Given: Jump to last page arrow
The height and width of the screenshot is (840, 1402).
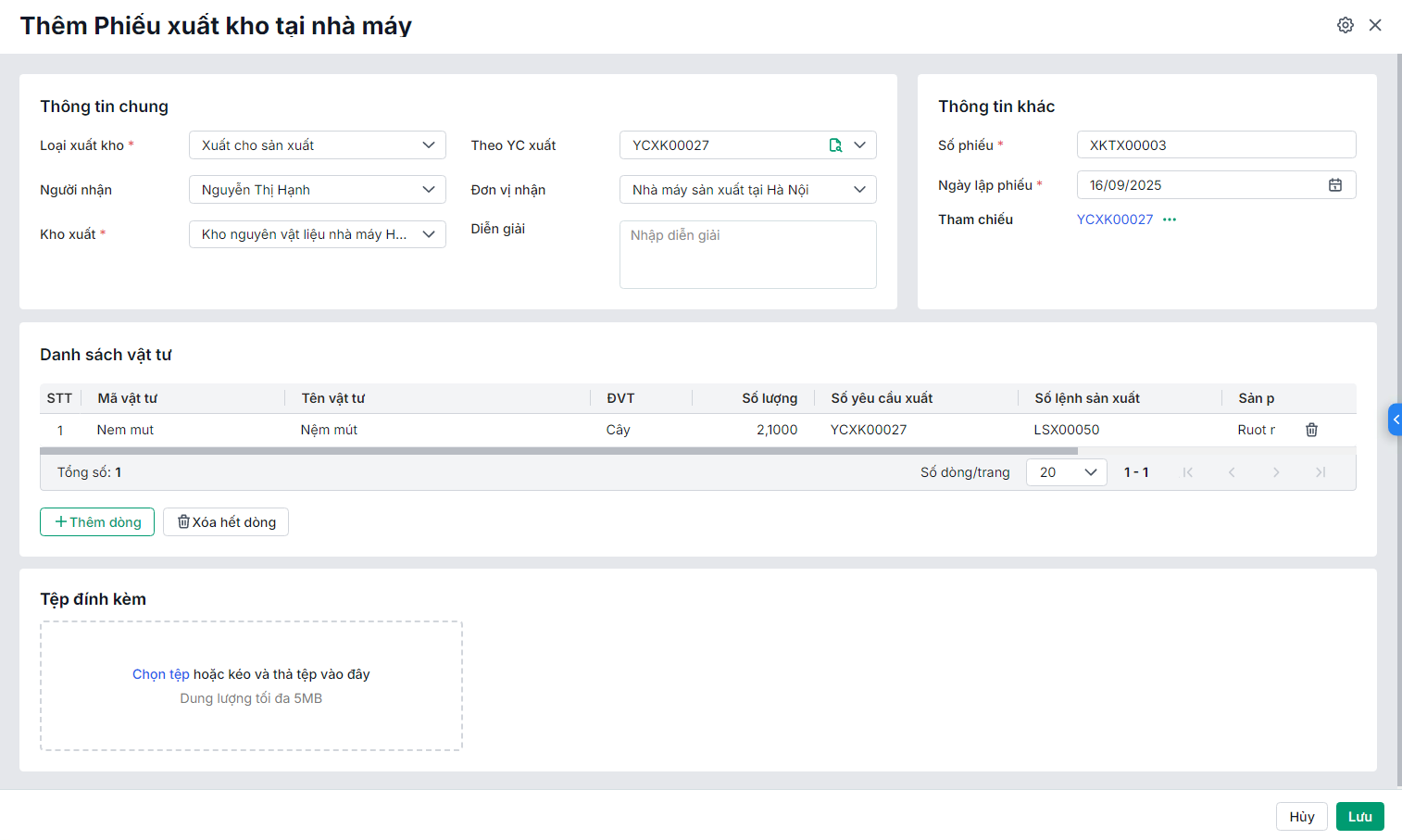Looking at the screenshot, I should [x=1321, y=472].
